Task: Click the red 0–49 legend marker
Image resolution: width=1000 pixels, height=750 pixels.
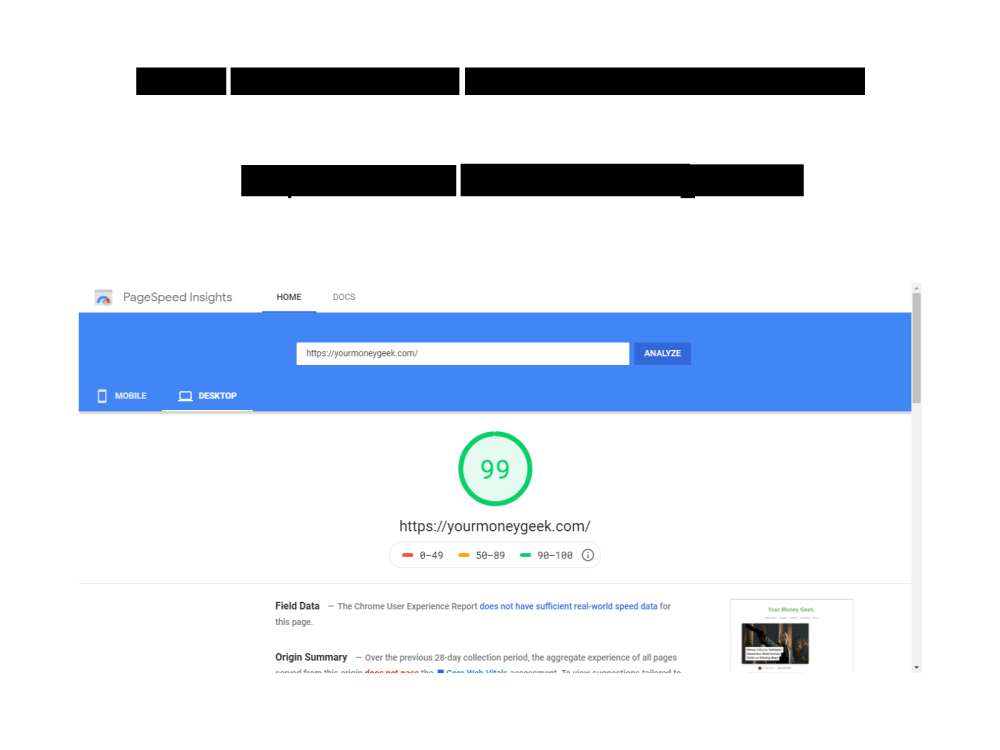Action: (x=408, y=555)
